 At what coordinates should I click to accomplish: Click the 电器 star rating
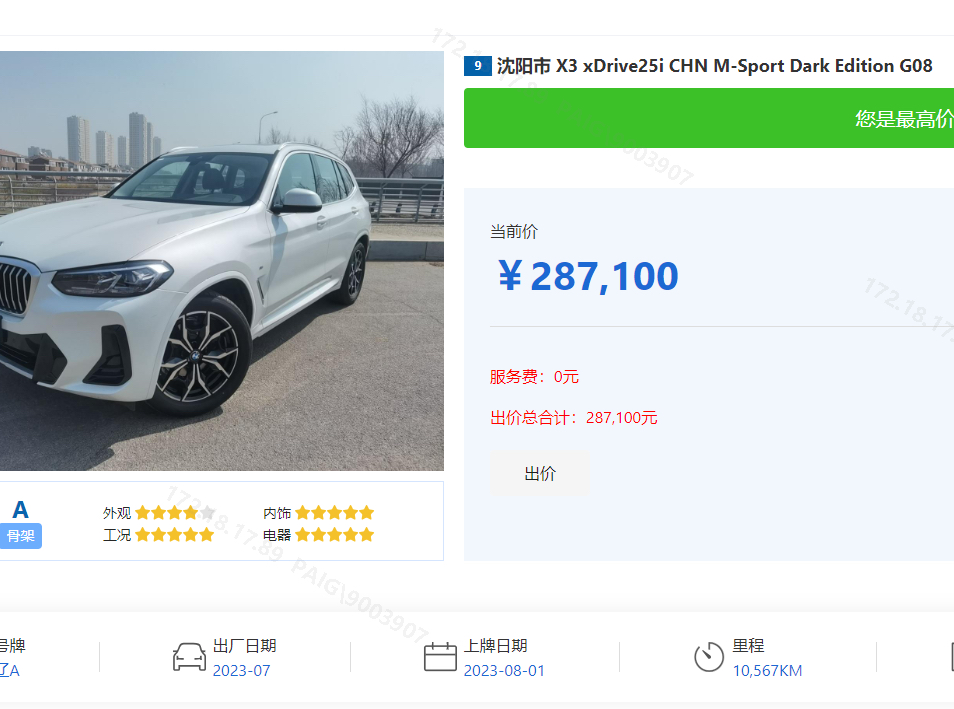pyautogui.click(x=335, y=535)
